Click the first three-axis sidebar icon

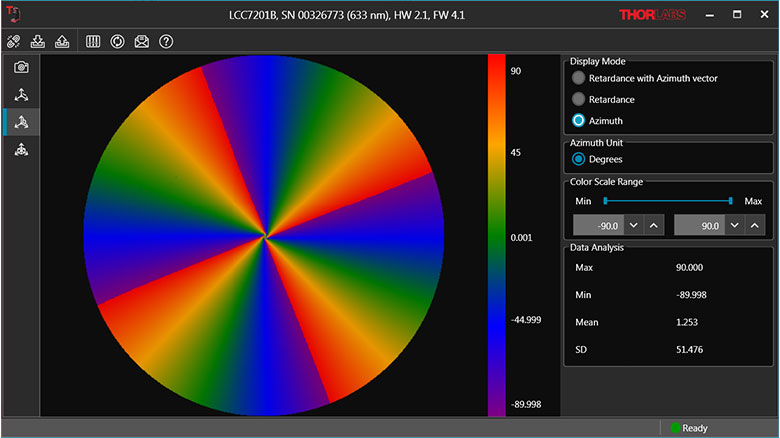(21, 95)
